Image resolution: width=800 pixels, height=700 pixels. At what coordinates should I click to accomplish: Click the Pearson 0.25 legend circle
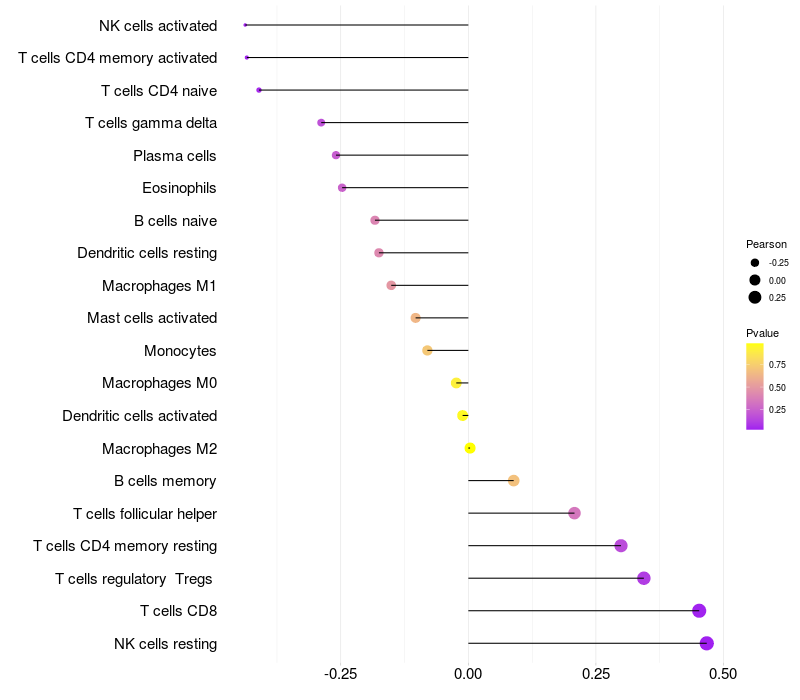pos(755,297)
